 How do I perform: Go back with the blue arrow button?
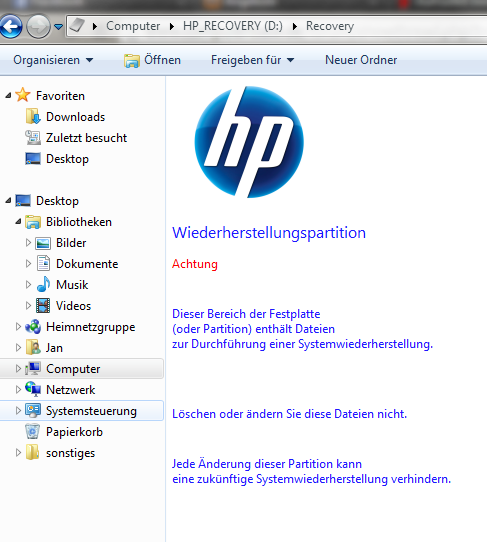click(10, 26)
